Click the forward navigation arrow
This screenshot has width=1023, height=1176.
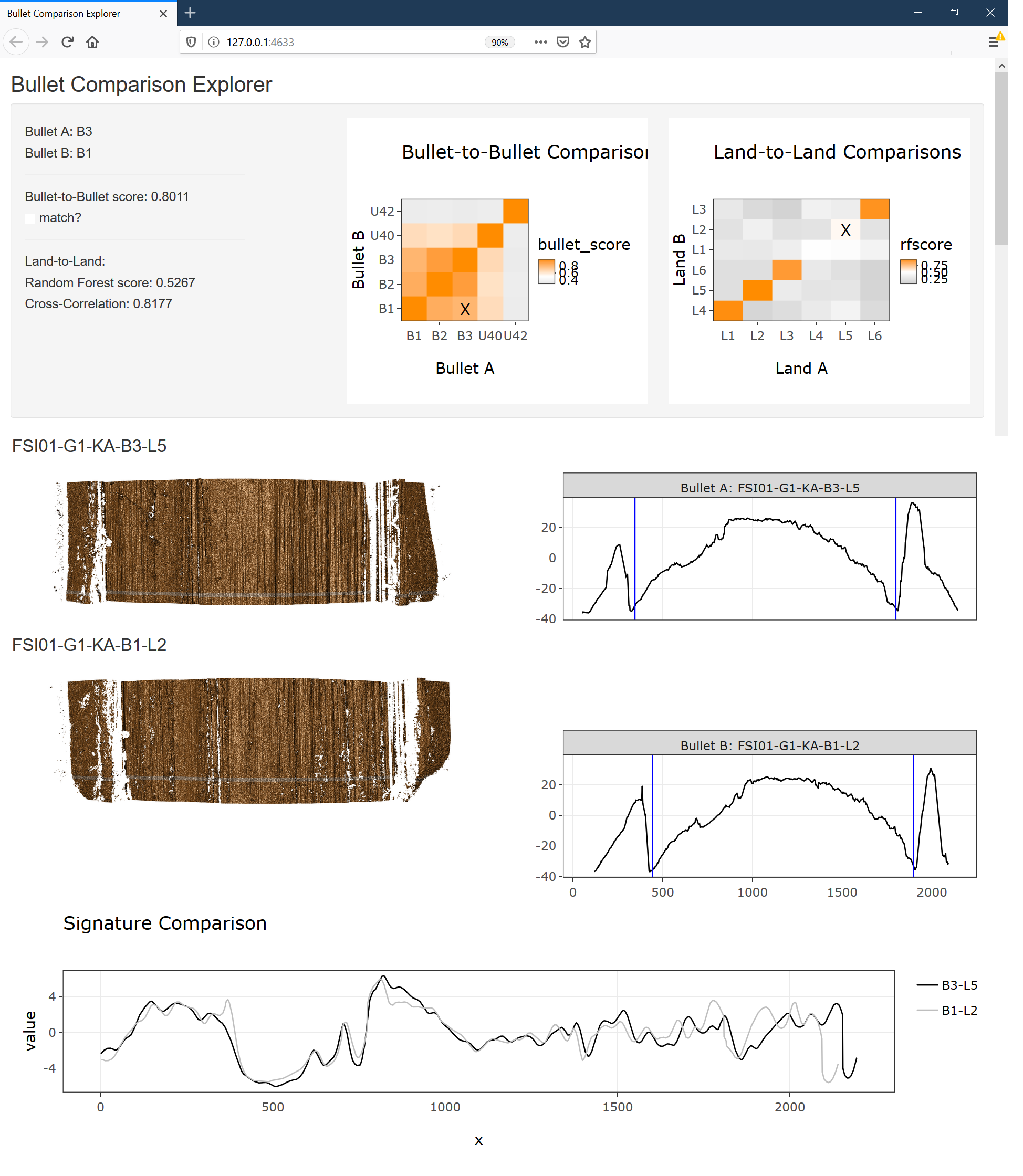coord(42,42)
